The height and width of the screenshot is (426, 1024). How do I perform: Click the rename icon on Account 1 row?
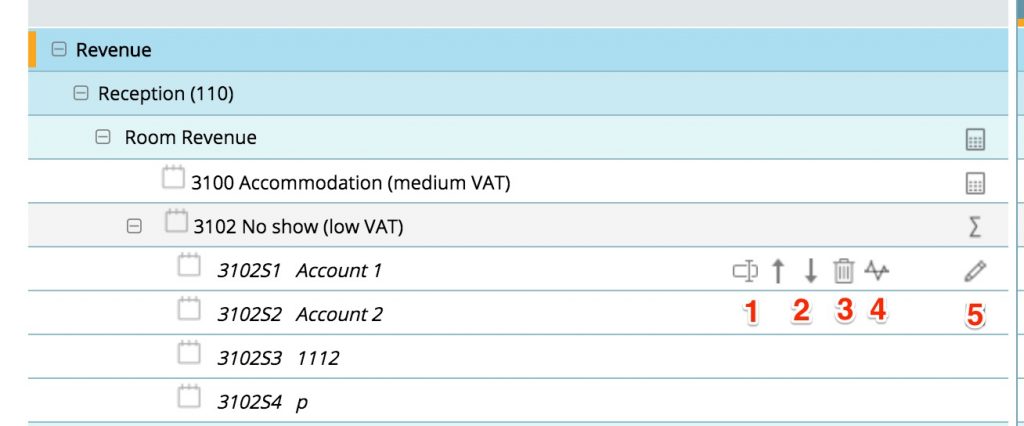coord(743,270)
